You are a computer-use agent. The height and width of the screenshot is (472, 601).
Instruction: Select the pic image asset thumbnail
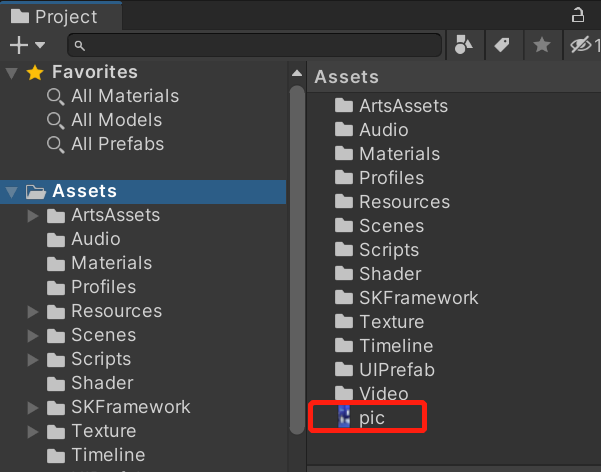[x=344, y=417]
